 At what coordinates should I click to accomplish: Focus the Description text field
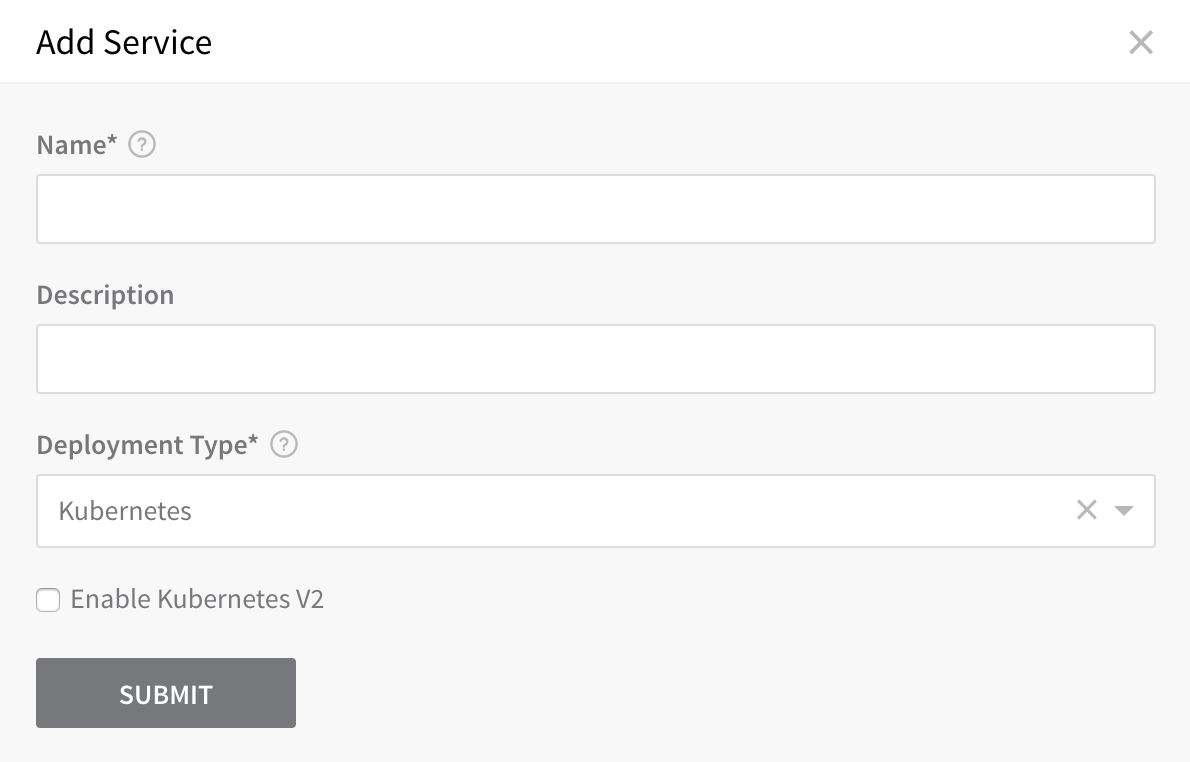596,359
